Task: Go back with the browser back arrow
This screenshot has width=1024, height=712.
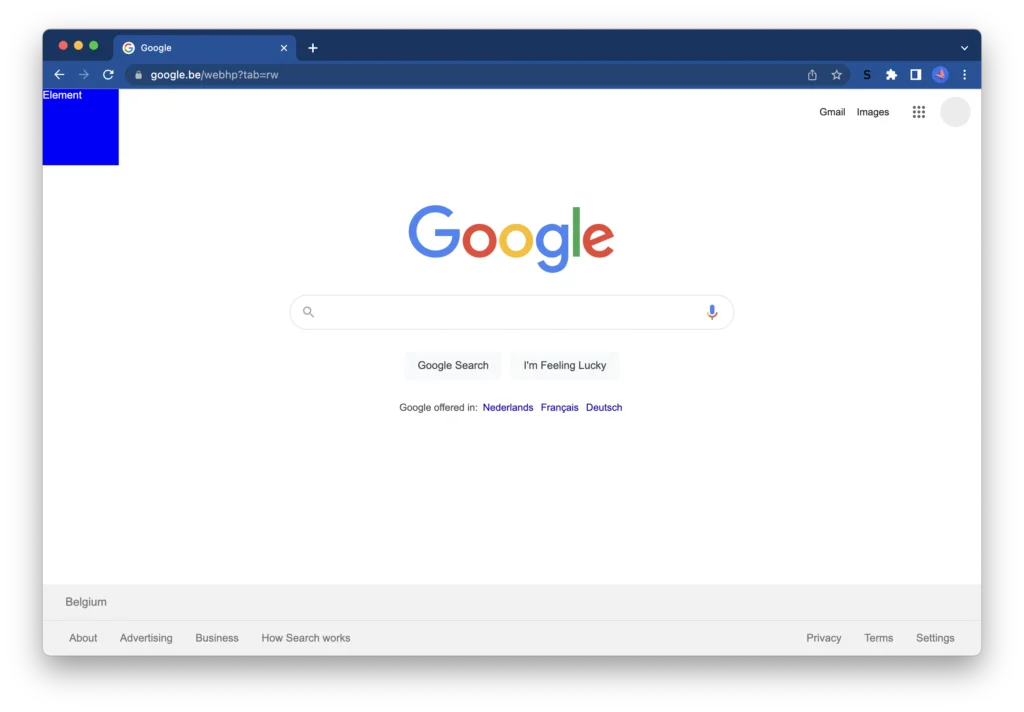Action: [59, 74]
